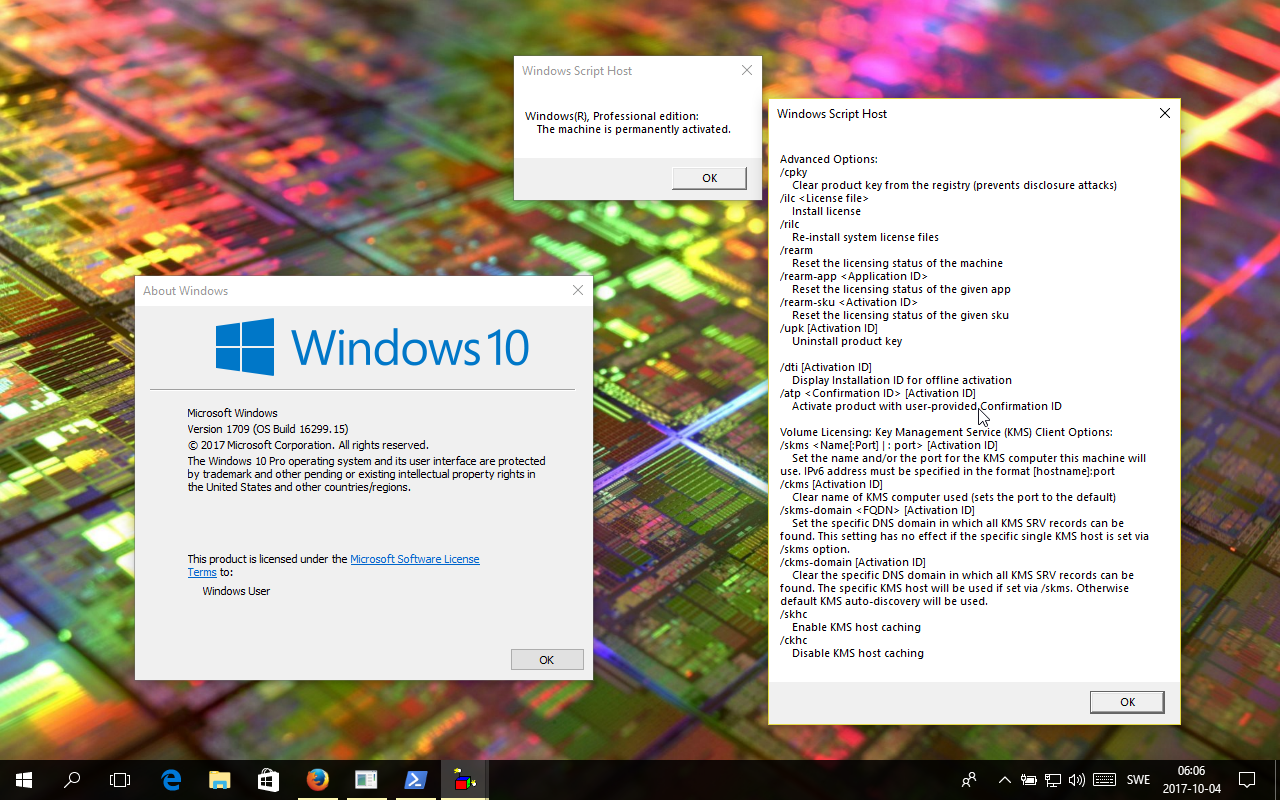
Task: Click the 'Windows User' licensee text
Action: [236, 591]
